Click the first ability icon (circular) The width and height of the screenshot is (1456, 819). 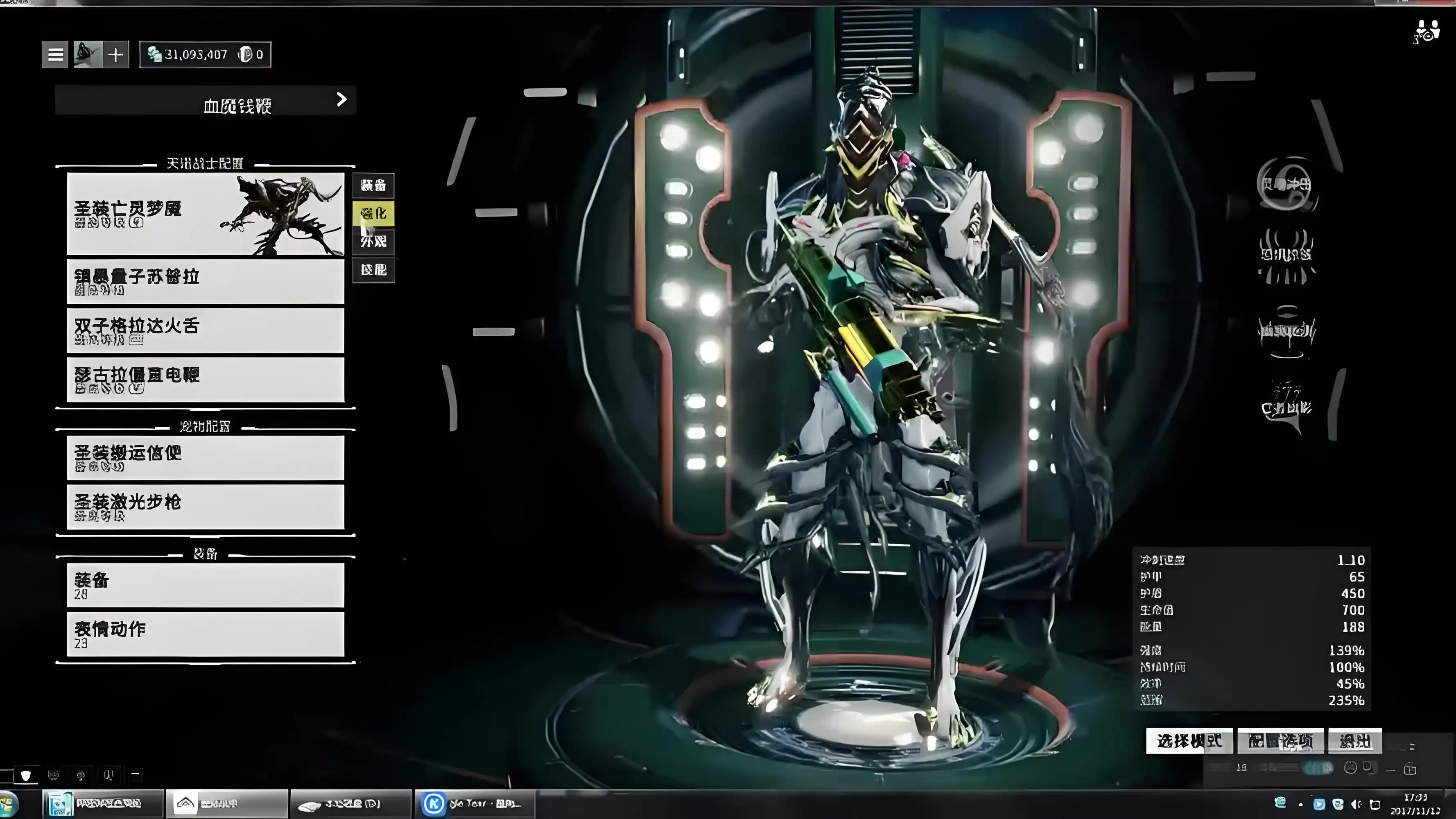coord(1287,184)
